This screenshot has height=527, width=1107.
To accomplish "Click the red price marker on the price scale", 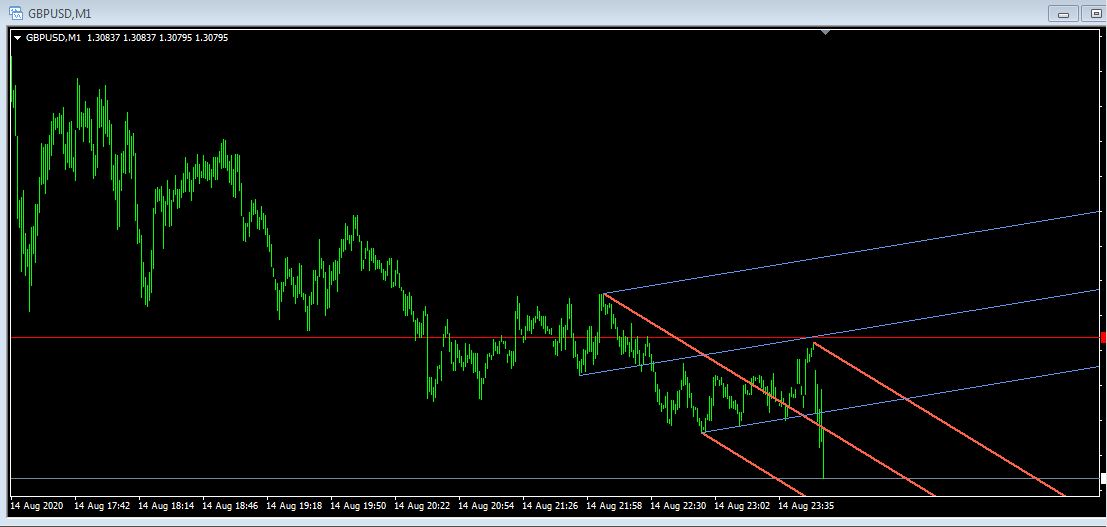I will click(1103, 338).
